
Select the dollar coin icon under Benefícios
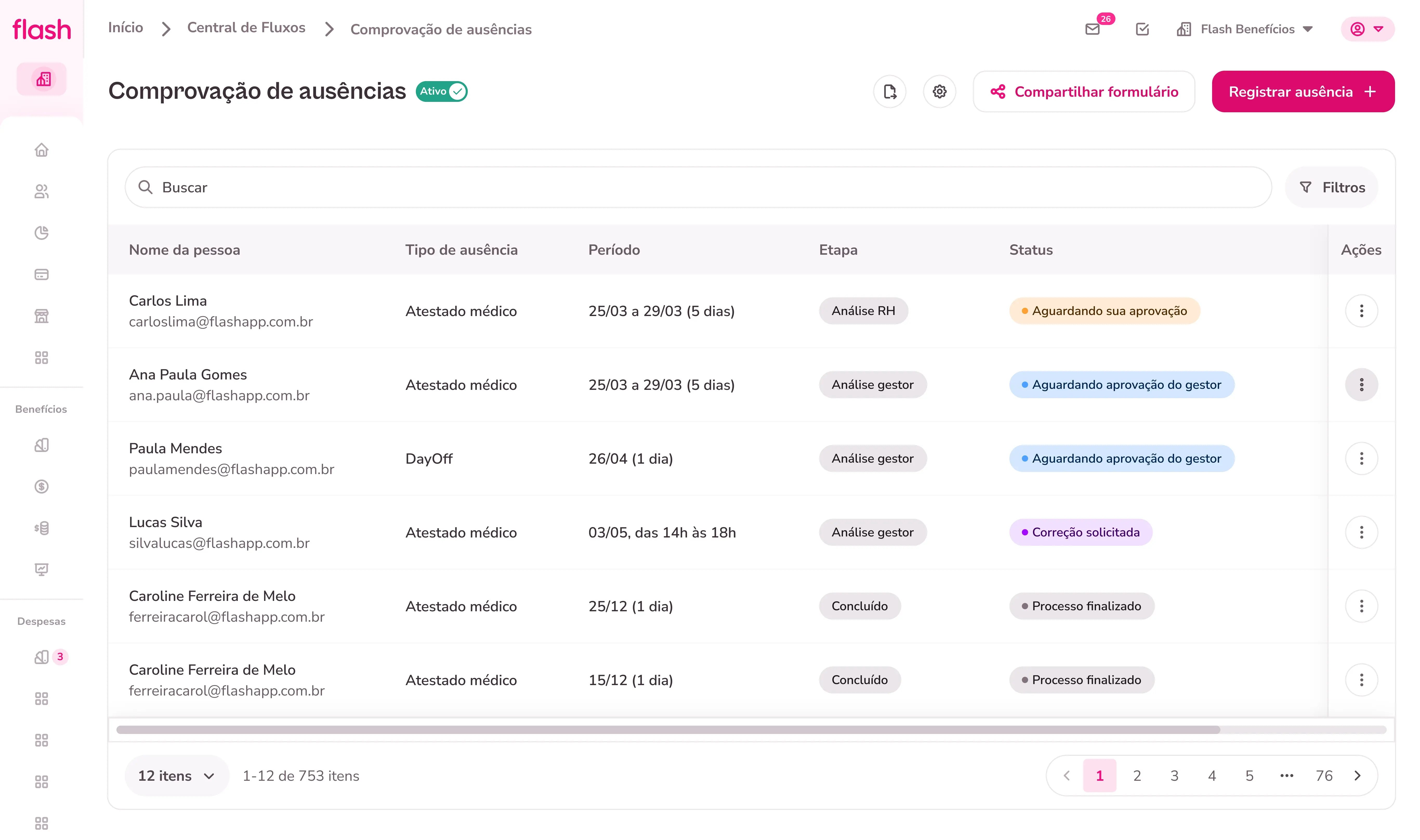click(x=41, y=486)
